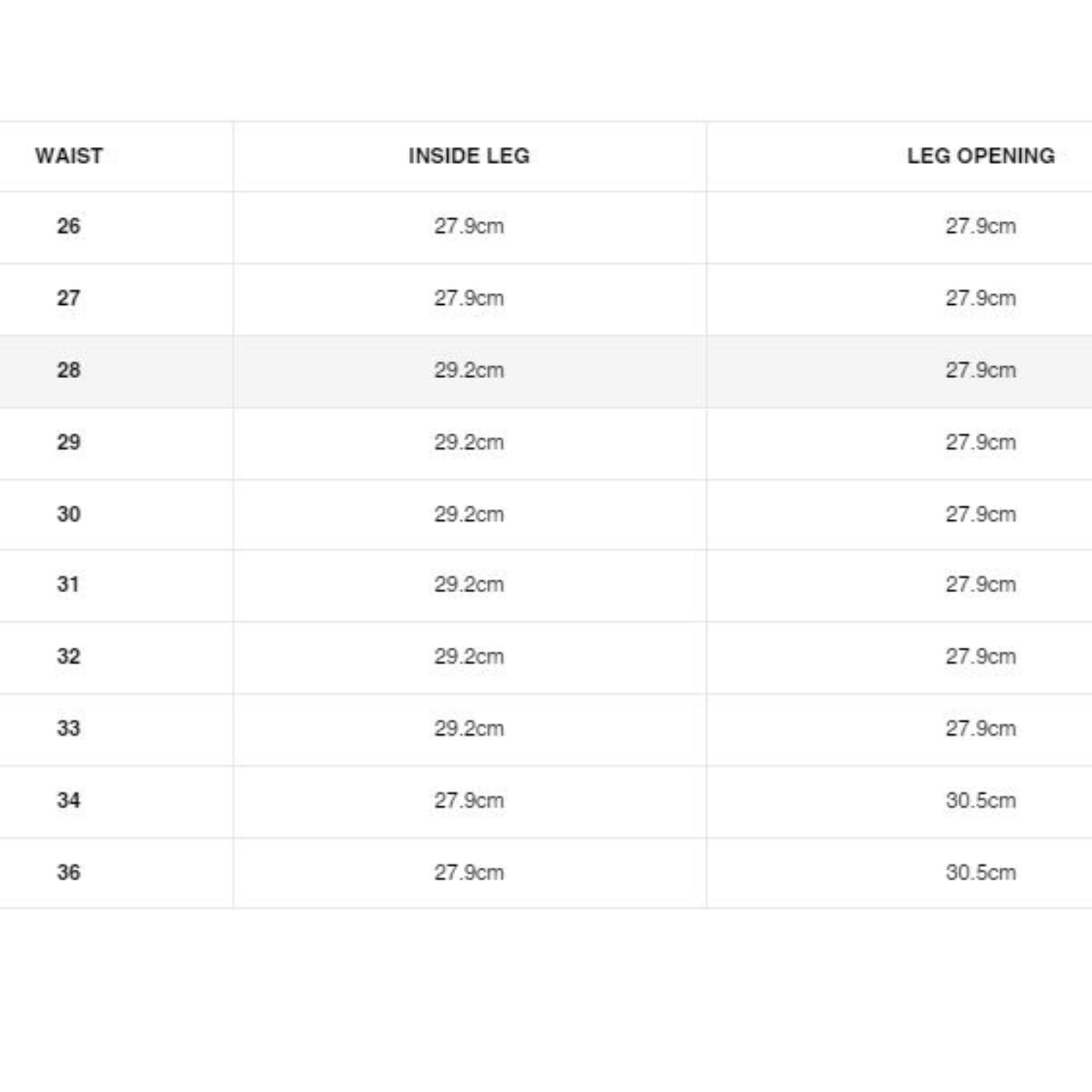Select the waist 34 row label
The width and height of the screenshot is (1092, 1092).
(x=69, y=801)
